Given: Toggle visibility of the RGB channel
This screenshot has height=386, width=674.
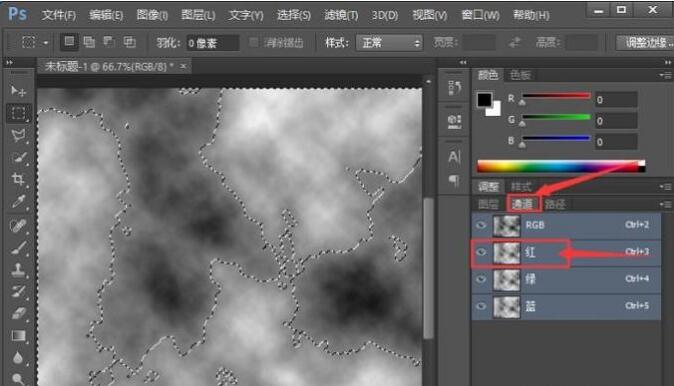Looking at the screenshot, I should (x=481, y=225).
